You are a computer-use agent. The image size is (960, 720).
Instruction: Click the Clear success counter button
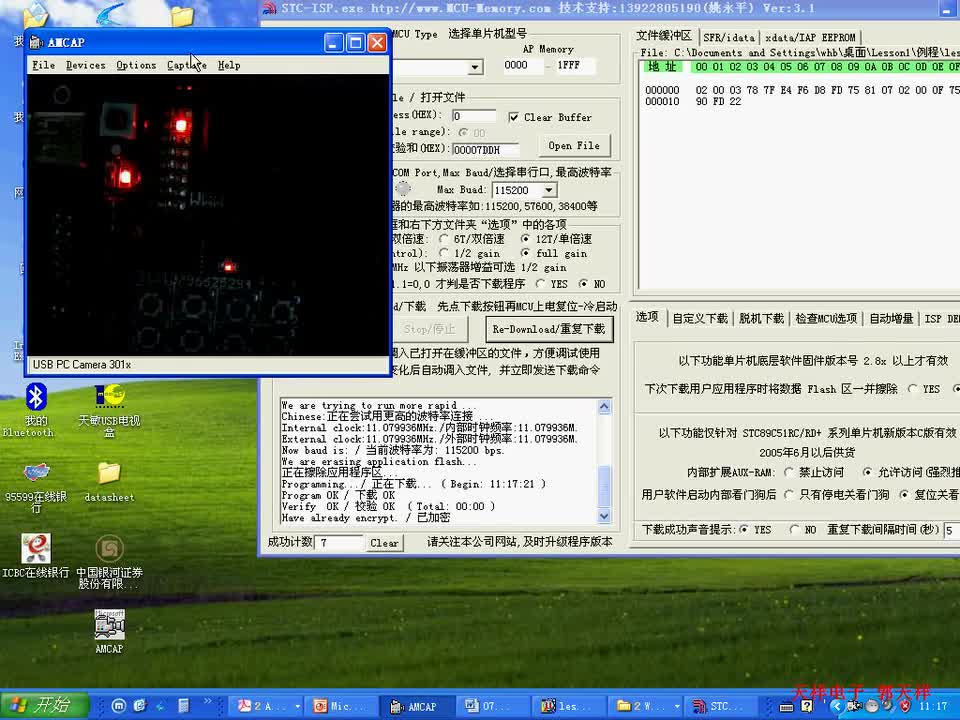(384, 543)
